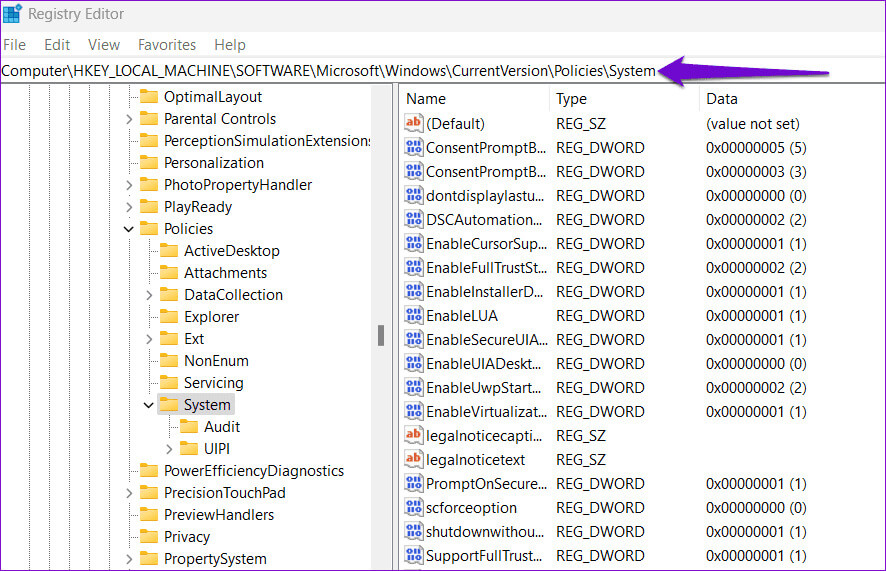Expand the DataCollection key
The width and height of the screenshot is (886, 571).
coord(149,295)
